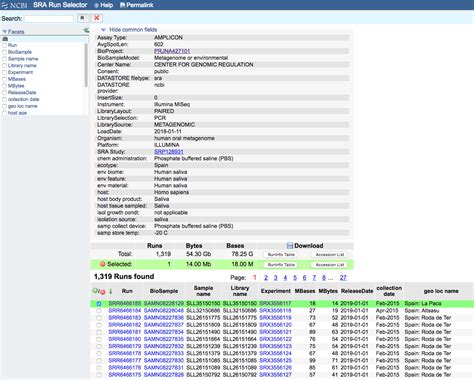Check the BioSample facet checkbox

pos(5,52)
